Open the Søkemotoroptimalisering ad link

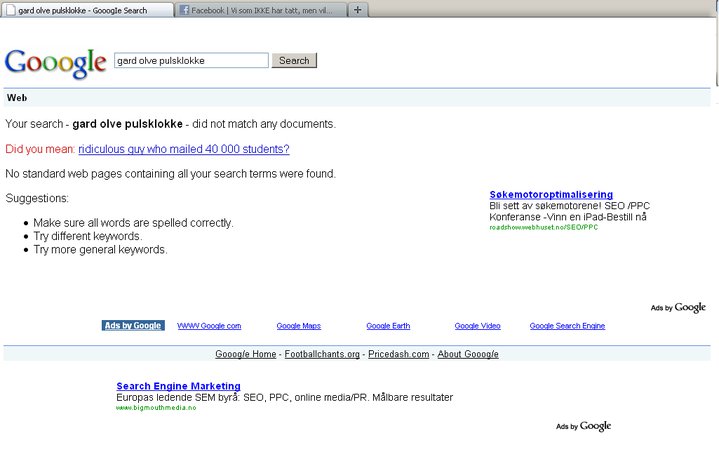click(551, 194)
